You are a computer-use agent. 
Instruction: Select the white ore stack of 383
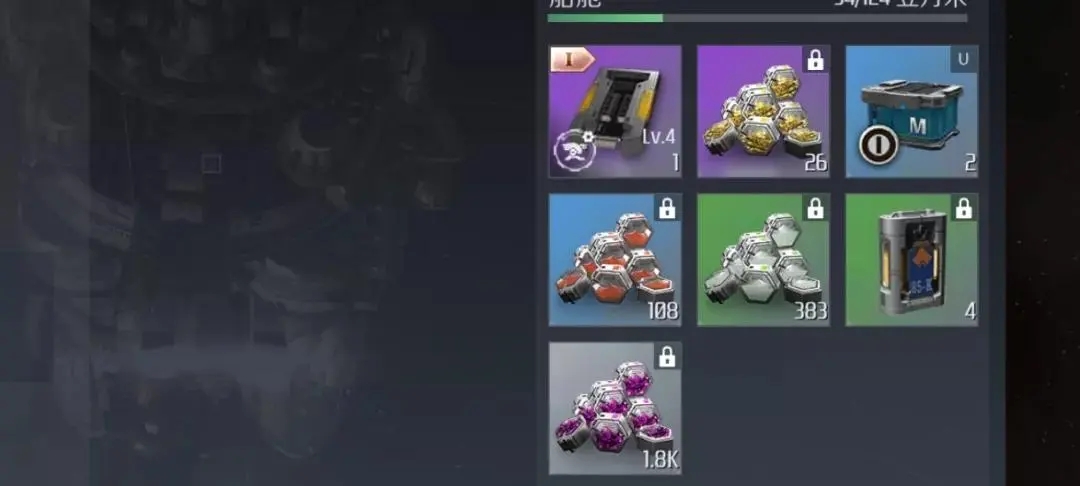[763, 260]
